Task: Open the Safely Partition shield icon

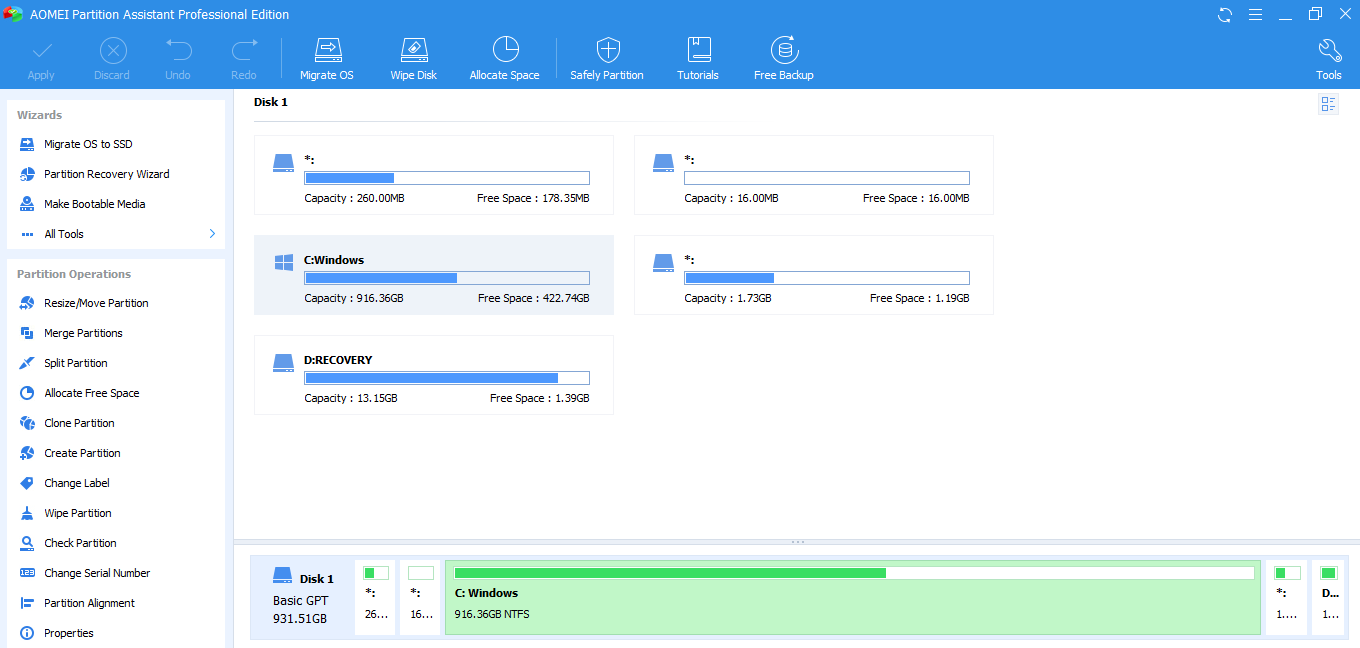Action: click(607, 52)
